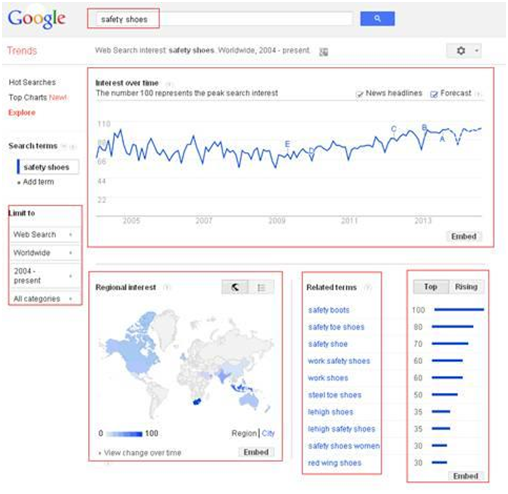This screenshot has height=494, width=508.
Task: Click the City link under the map
Action: point(268,433)
